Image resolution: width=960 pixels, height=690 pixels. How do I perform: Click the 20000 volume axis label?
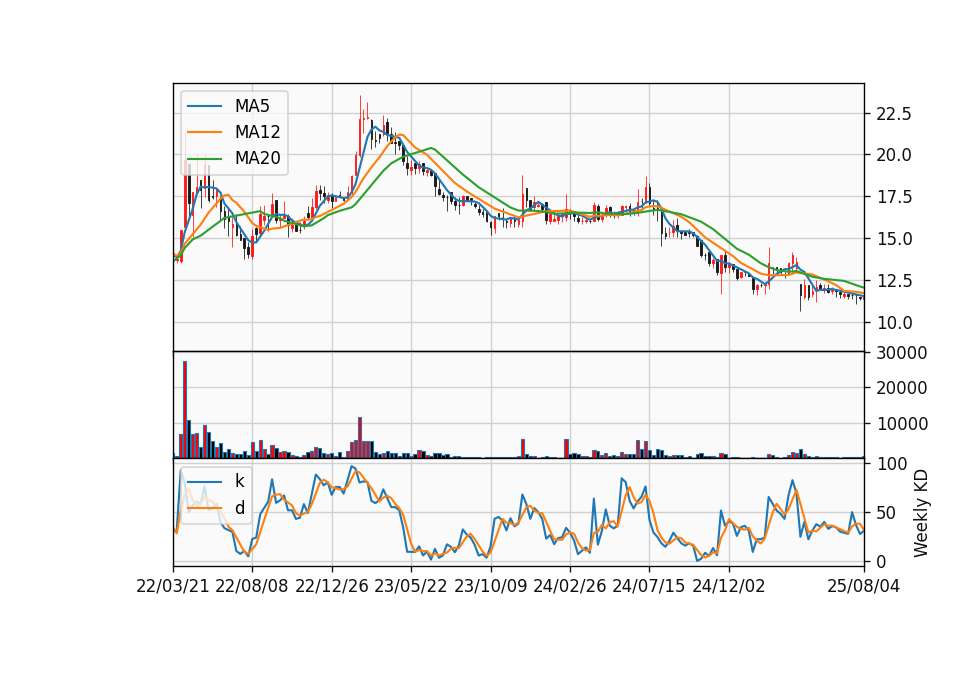point(902,388)
